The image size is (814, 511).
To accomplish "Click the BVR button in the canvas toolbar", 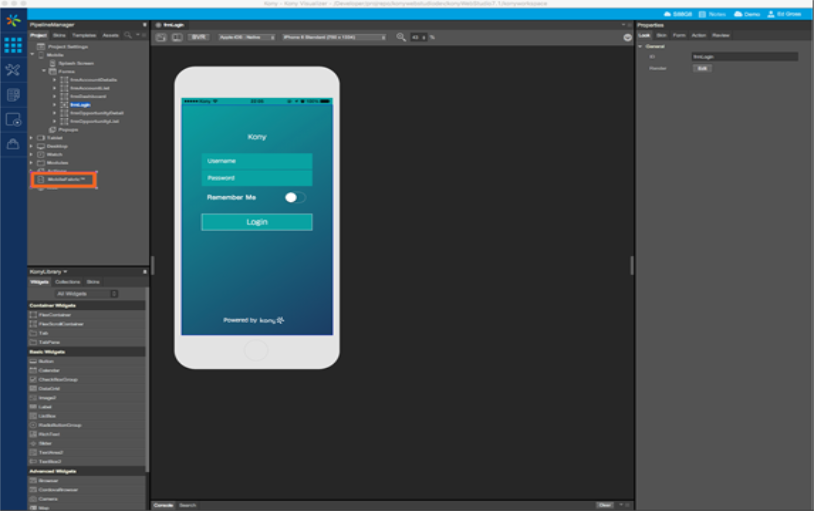I will 199,37.
